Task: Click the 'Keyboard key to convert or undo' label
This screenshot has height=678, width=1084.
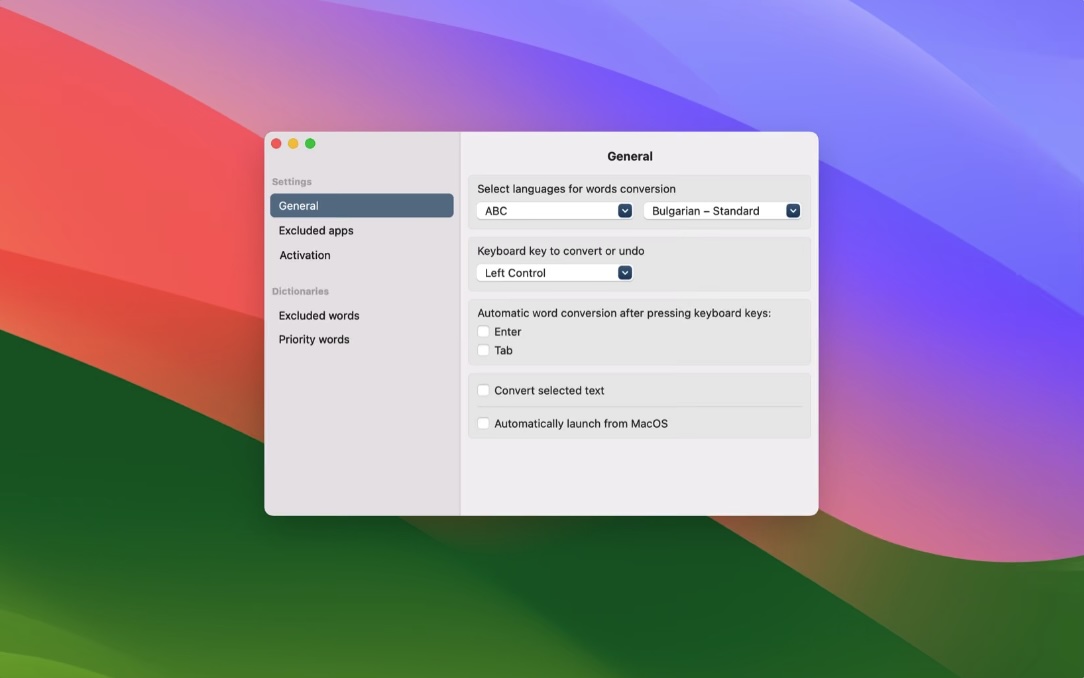Action: click(x=561, y=251)
